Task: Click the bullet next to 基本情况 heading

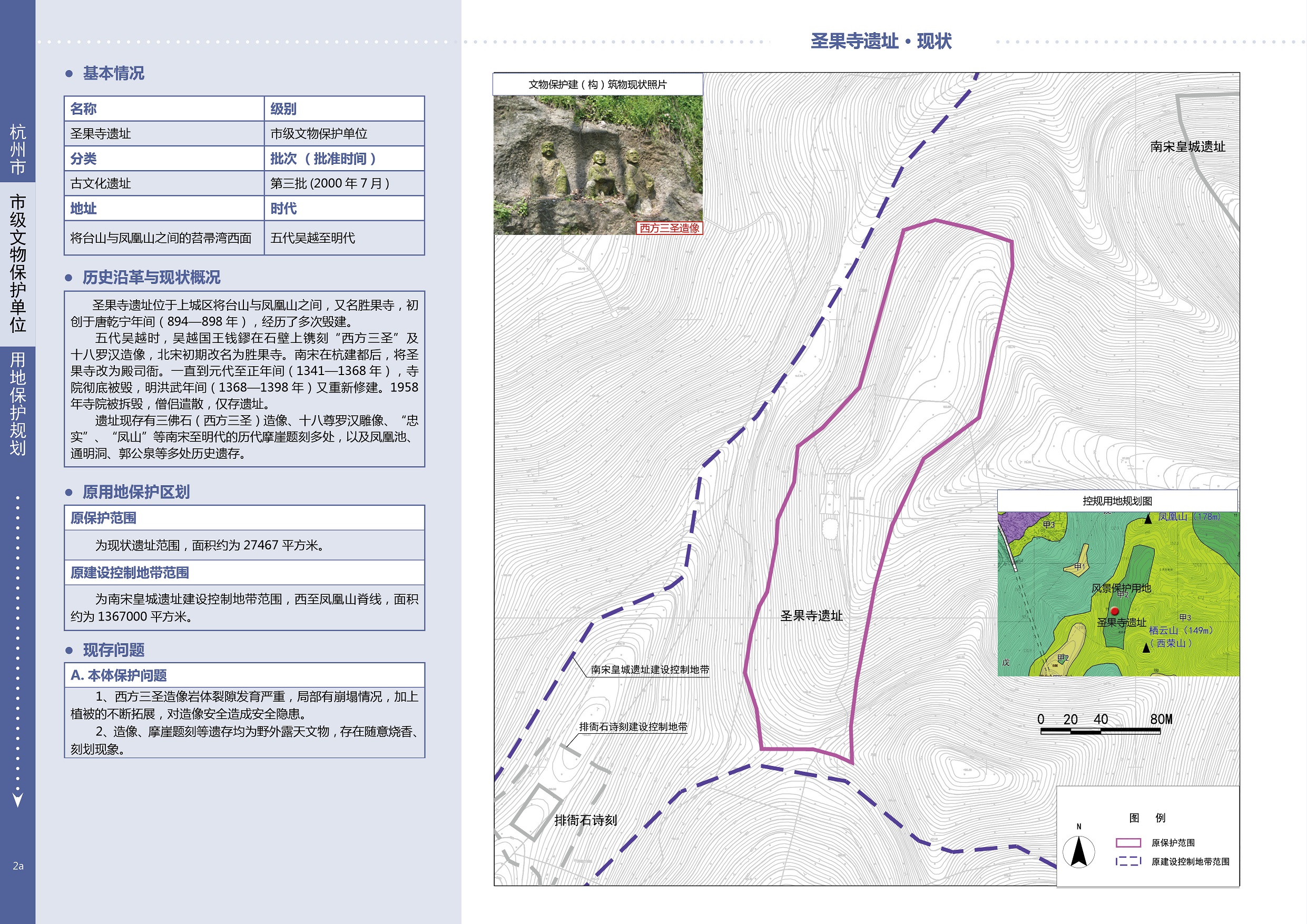Action: point(70,73)
